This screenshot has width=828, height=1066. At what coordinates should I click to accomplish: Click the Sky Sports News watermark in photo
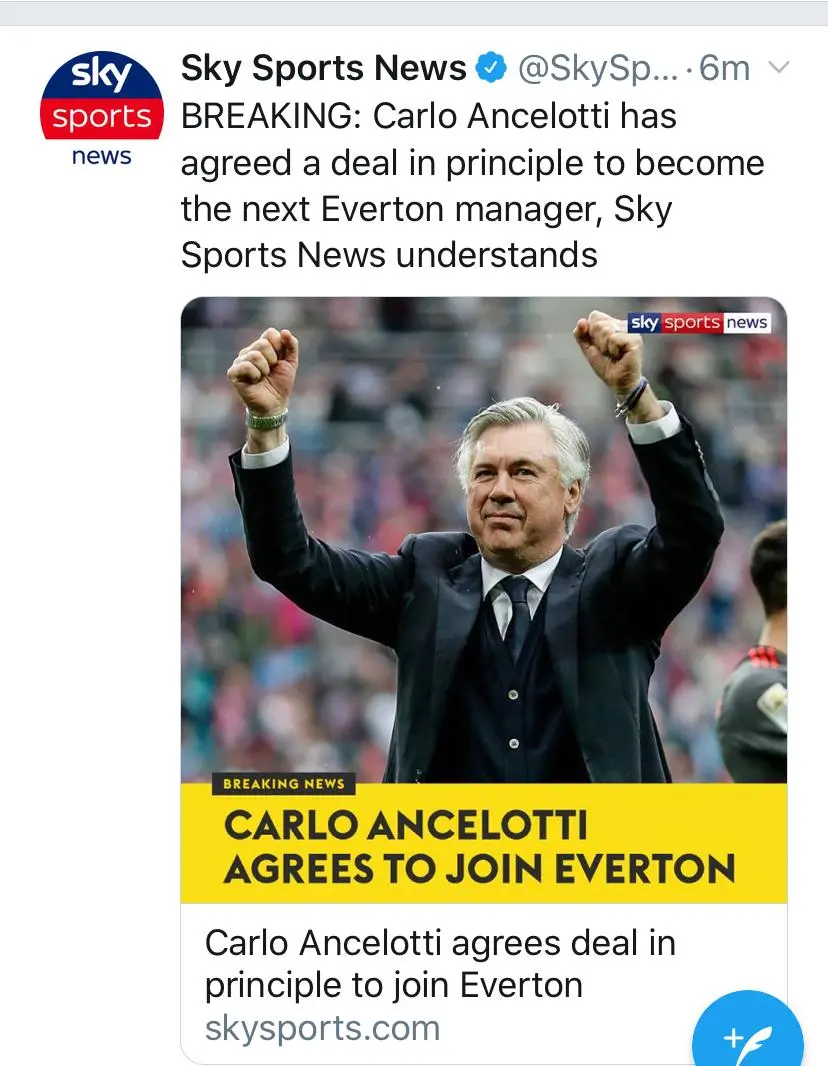pyautogui.click(x=699, y=322)
